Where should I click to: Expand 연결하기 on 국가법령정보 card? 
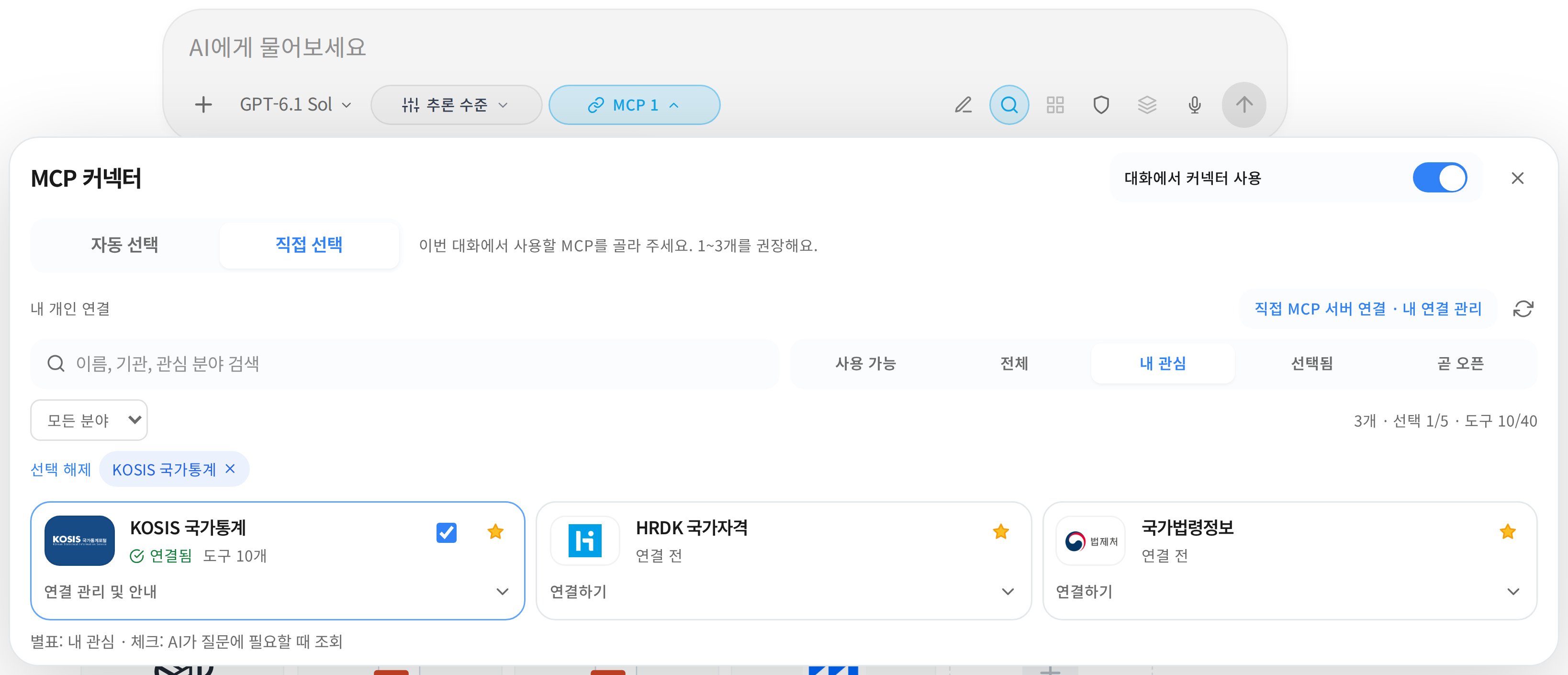tap(1288, 591)
